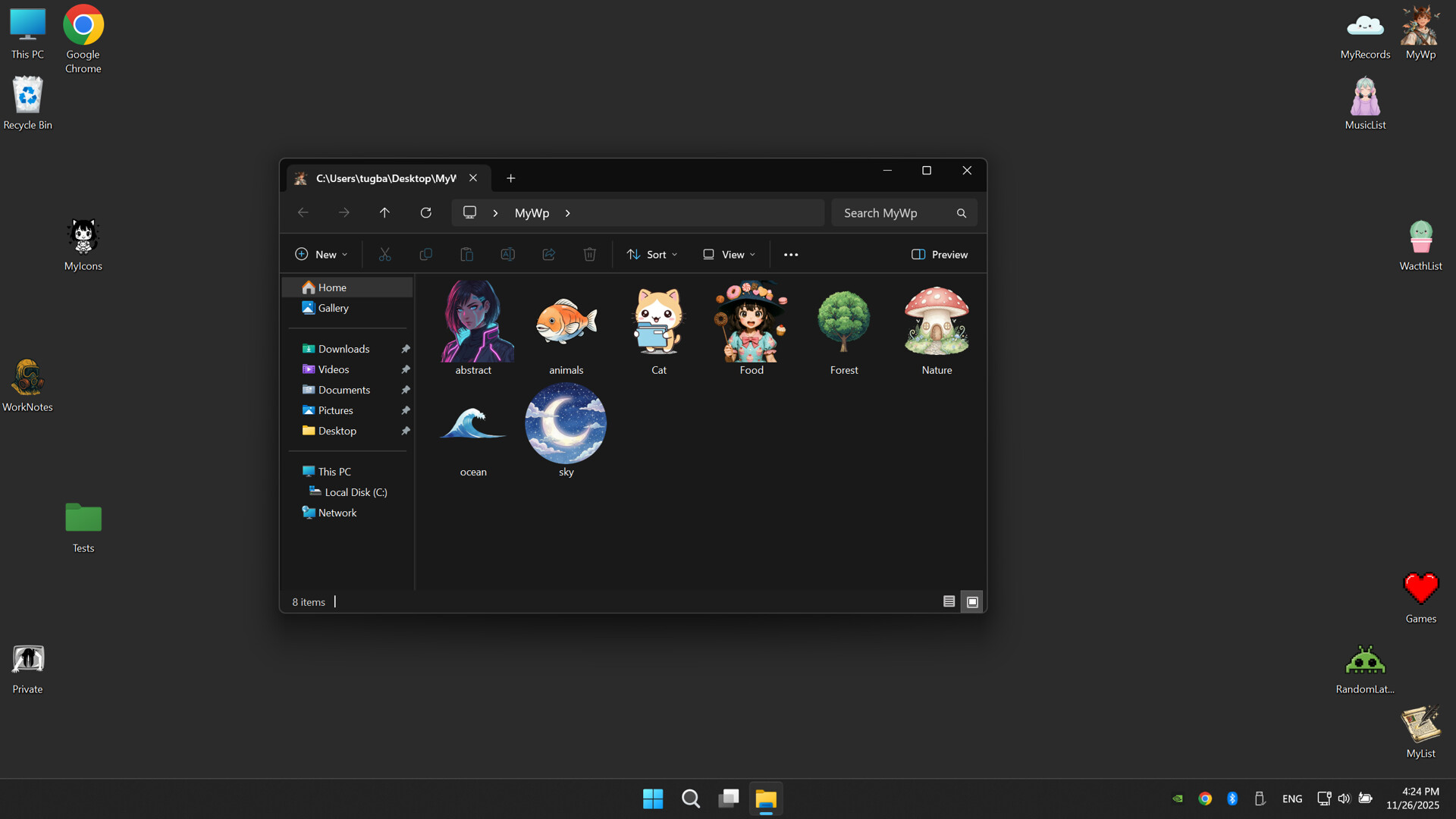Open the Downloads folder in the sidebar
This screenshot has width=1456, height=819.
click(343, 348)
